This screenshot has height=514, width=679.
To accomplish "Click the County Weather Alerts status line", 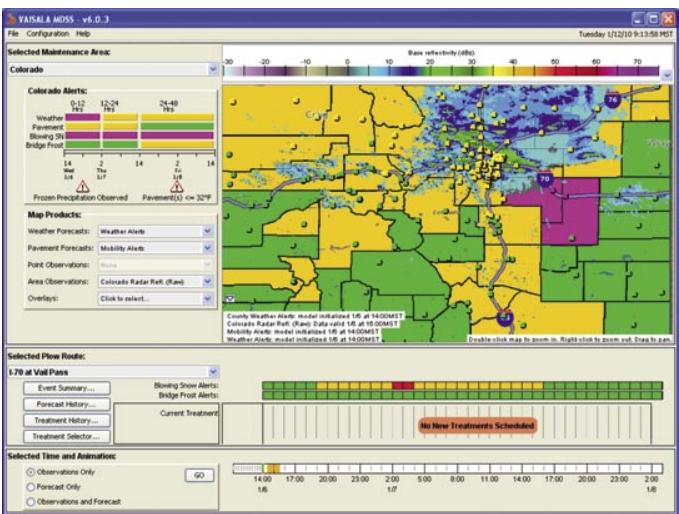I will [314, 316].
